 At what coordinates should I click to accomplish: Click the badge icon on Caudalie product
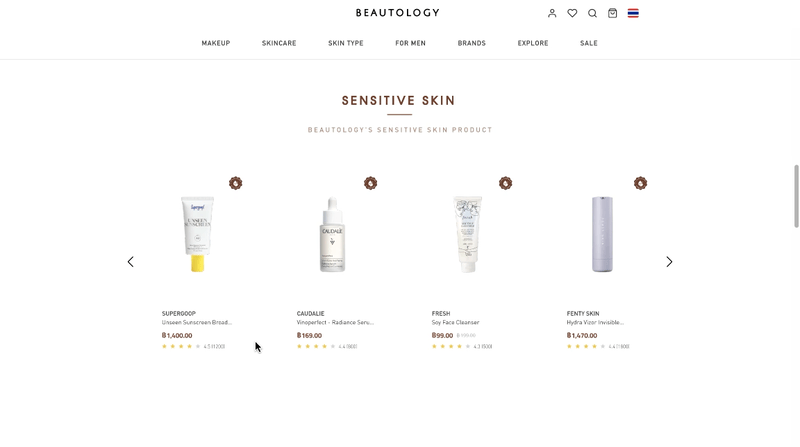(x=370, y=183)
